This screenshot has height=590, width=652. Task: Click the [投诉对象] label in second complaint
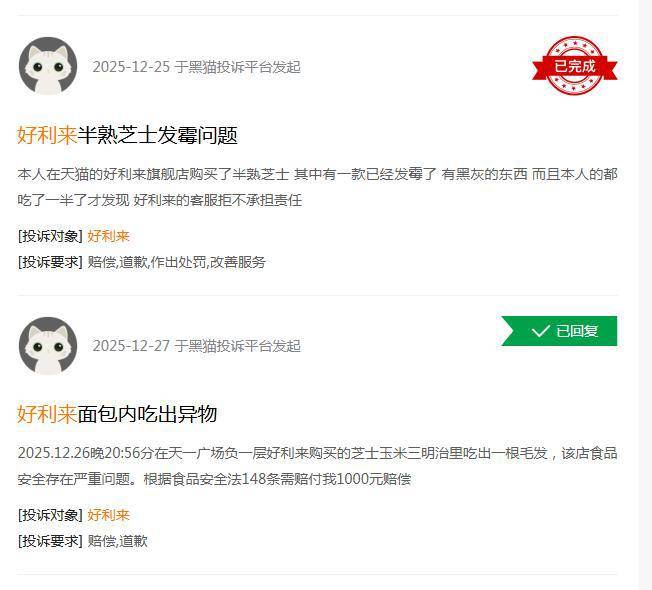(50, 515)
